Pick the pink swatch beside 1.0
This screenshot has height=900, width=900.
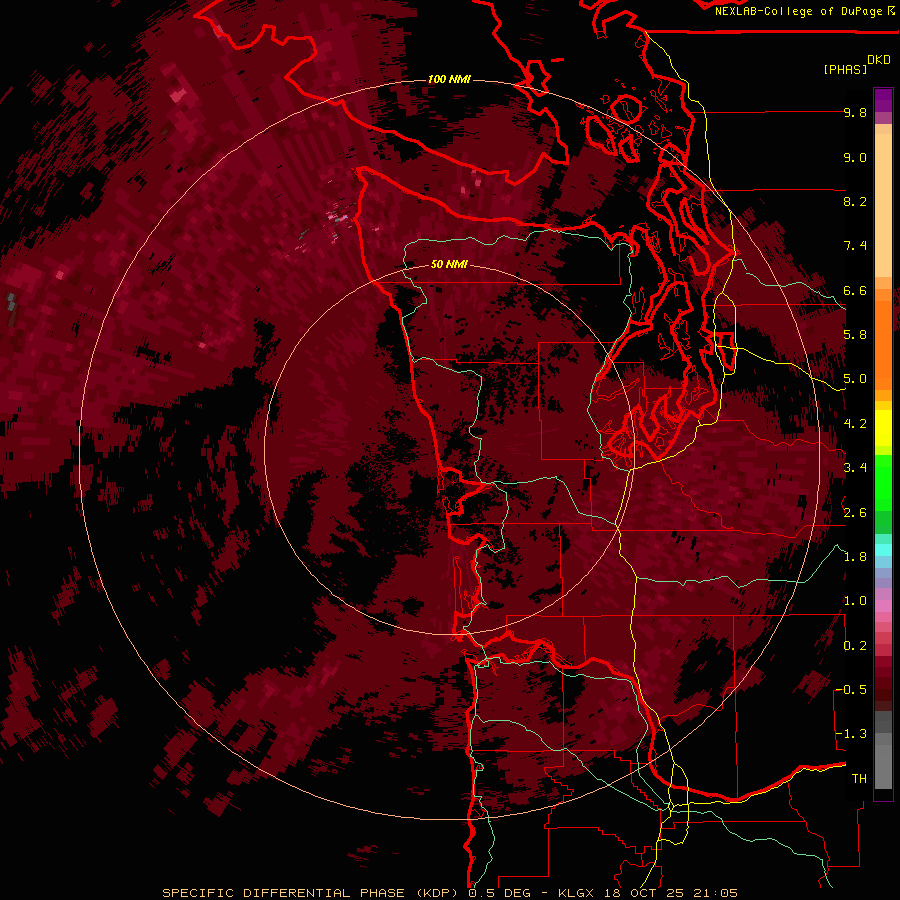[883, 606]
